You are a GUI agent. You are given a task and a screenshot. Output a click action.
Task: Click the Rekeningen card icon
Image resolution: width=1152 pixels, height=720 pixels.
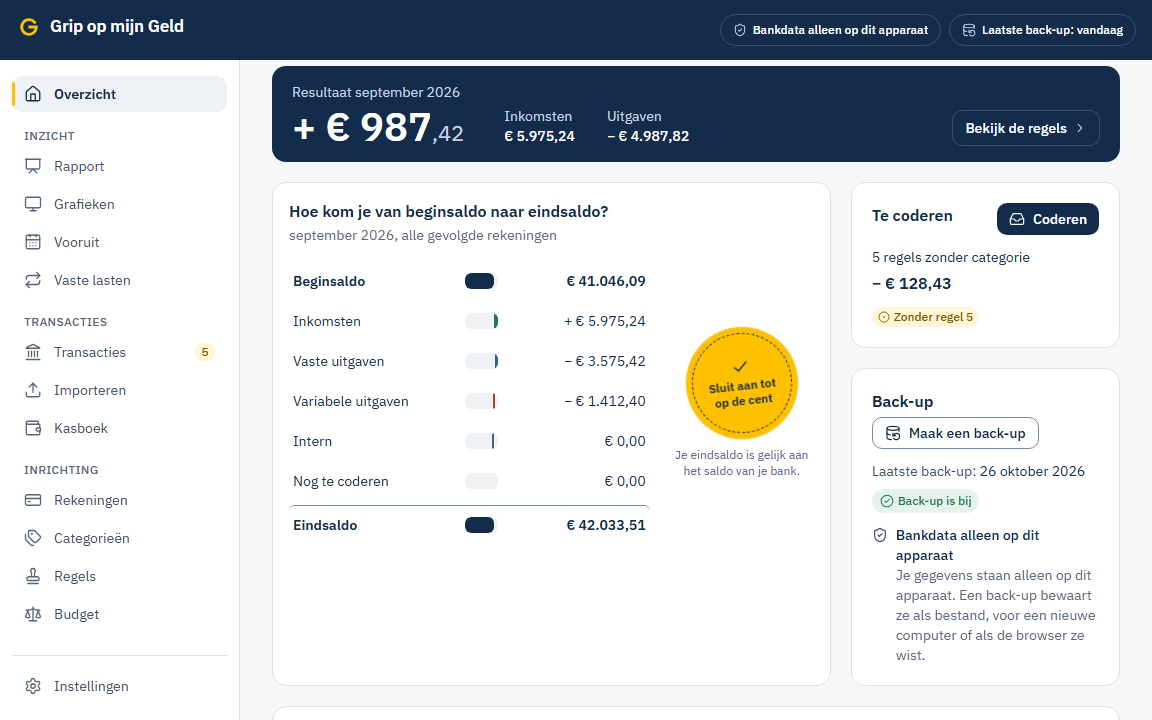tap(33, 500)
